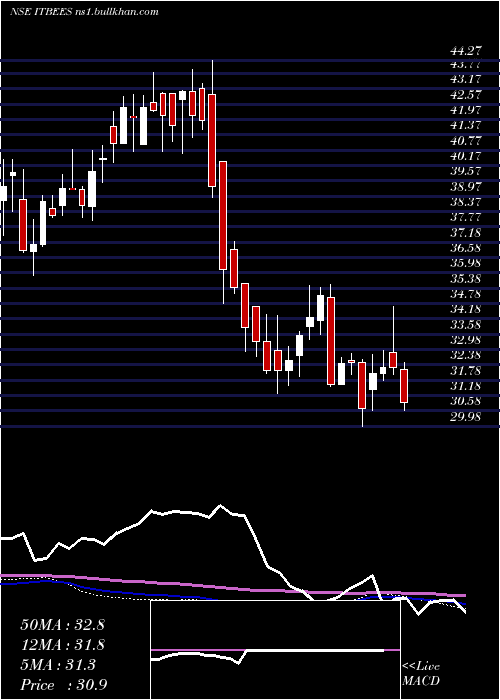Click the 35.98 price axis label
Image resolution: width=500 pixels, height=700 pixels.
pyautogui.click(x=466, y=263)
